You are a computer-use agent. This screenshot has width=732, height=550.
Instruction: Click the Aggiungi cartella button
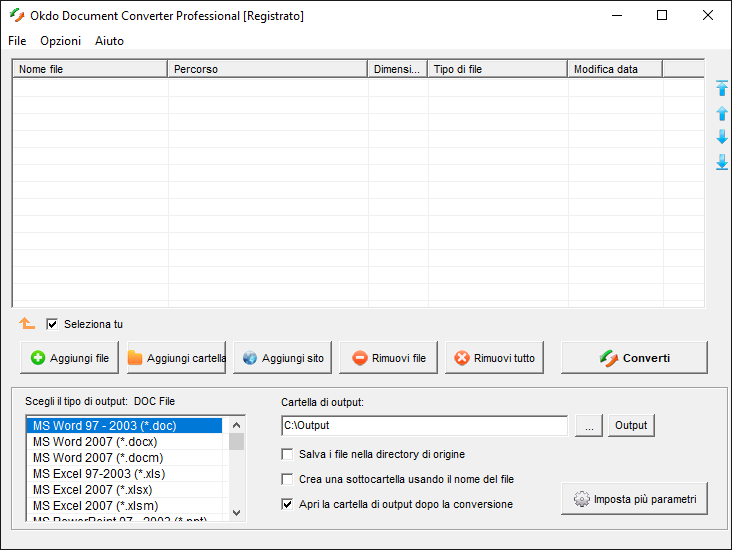[x=176, y=358]
